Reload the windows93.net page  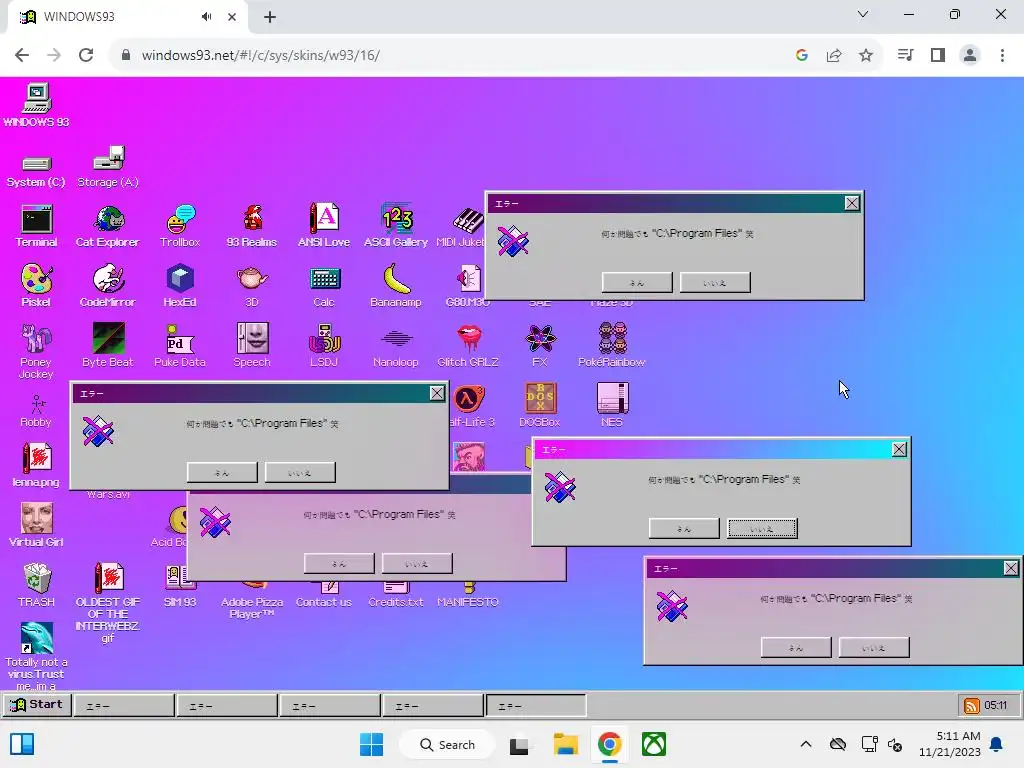86,55
